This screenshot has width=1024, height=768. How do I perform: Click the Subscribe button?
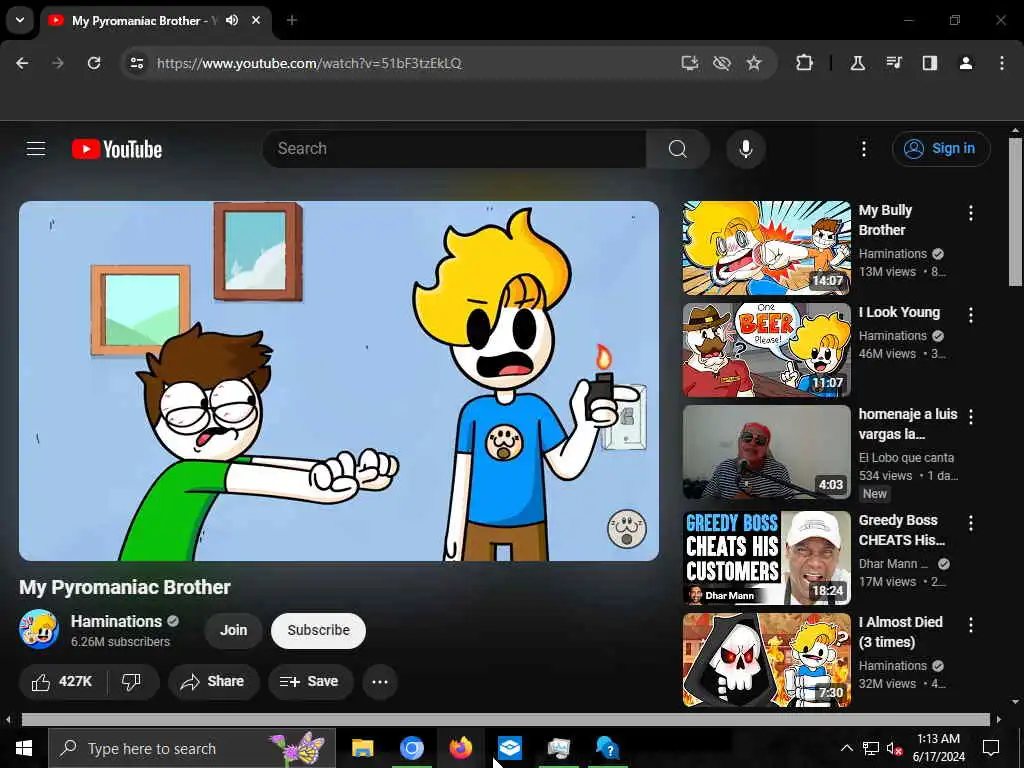318,630
